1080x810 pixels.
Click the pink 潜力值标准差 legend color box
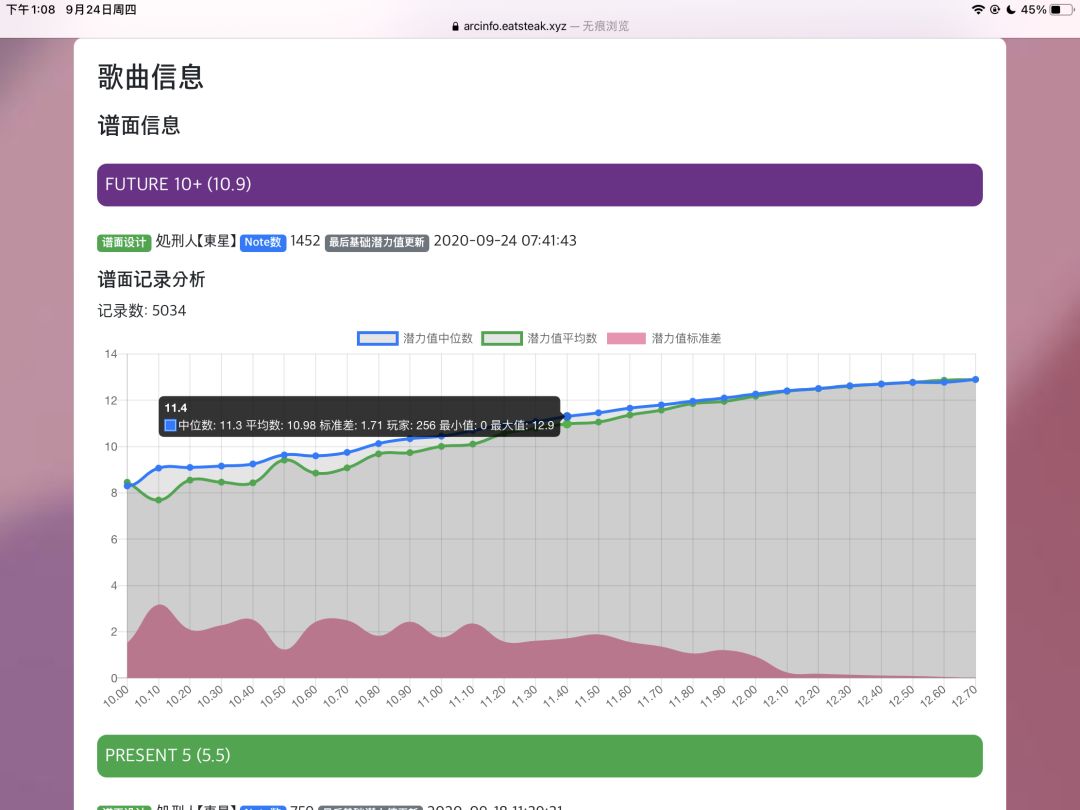pos(626,338)
